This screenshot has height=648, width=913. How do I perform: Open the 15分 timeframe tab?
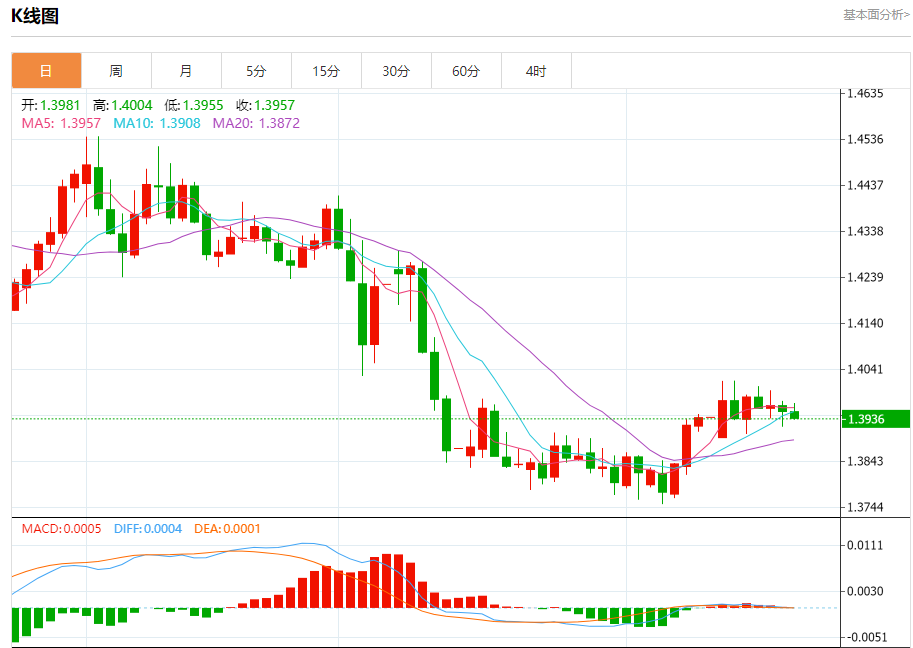[326, 71]
